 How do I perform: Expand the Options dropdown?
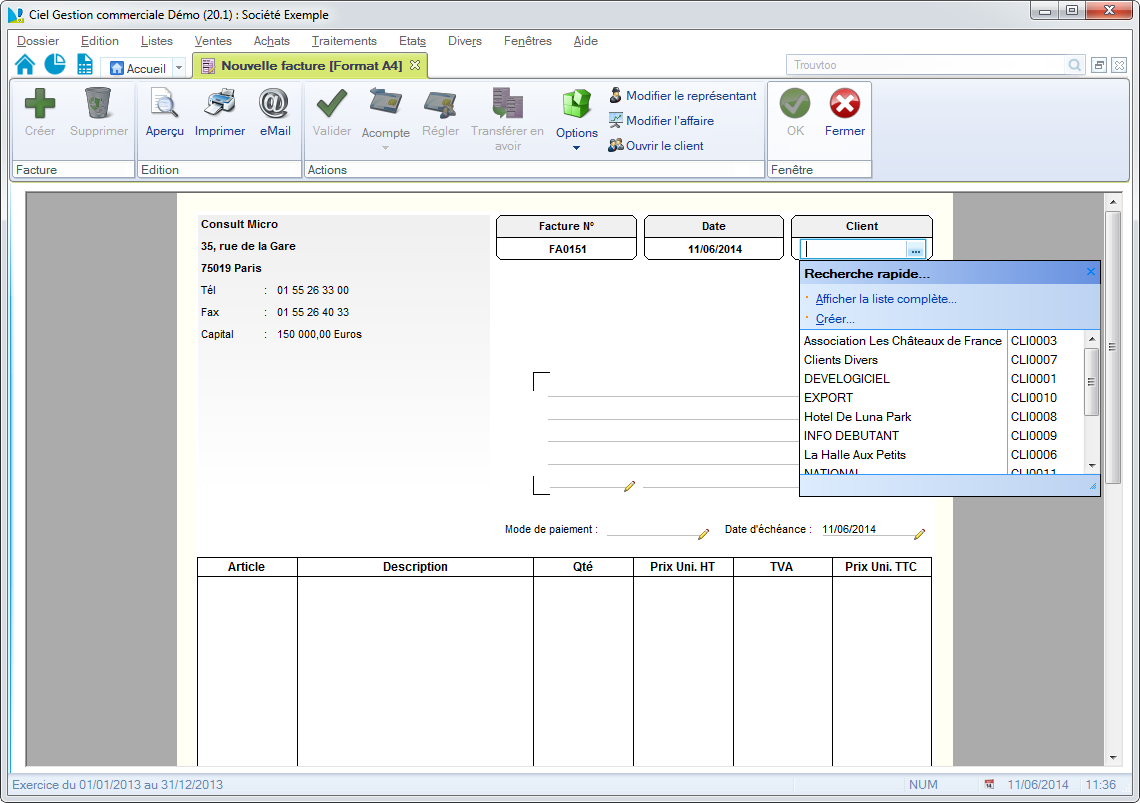577,148
